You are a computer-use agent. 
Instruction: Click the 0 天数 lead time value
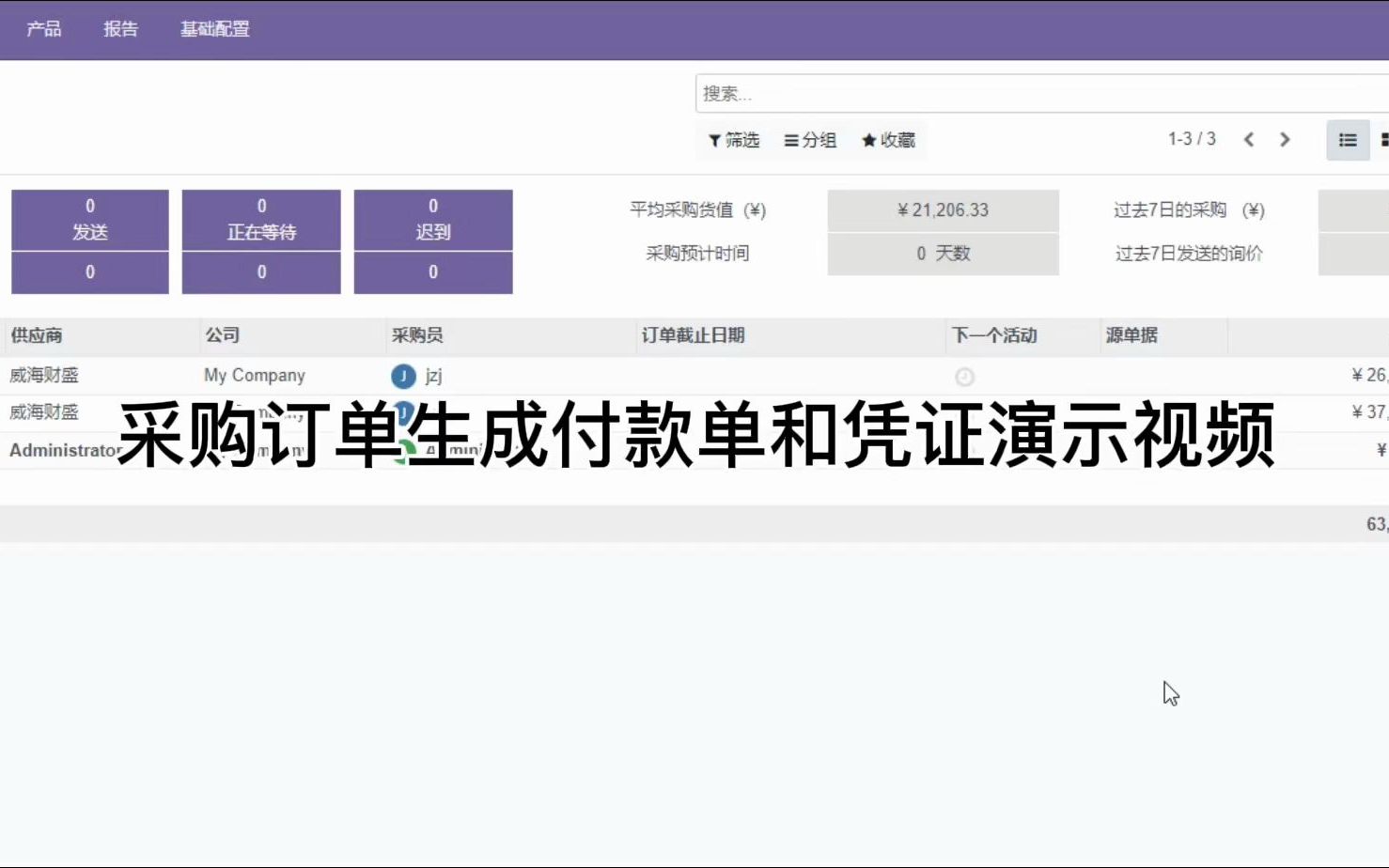pyautogui.click(x=943, y=254)
